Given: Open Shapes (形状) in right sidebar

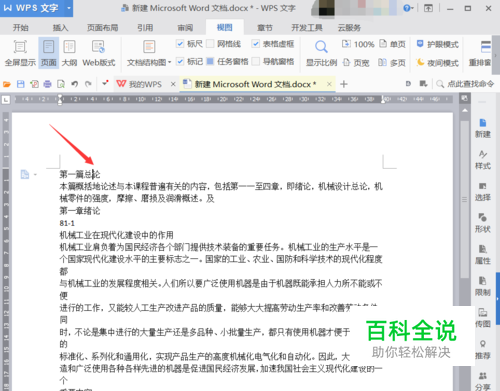Looking at the screenshot, I should coord(483,223).
